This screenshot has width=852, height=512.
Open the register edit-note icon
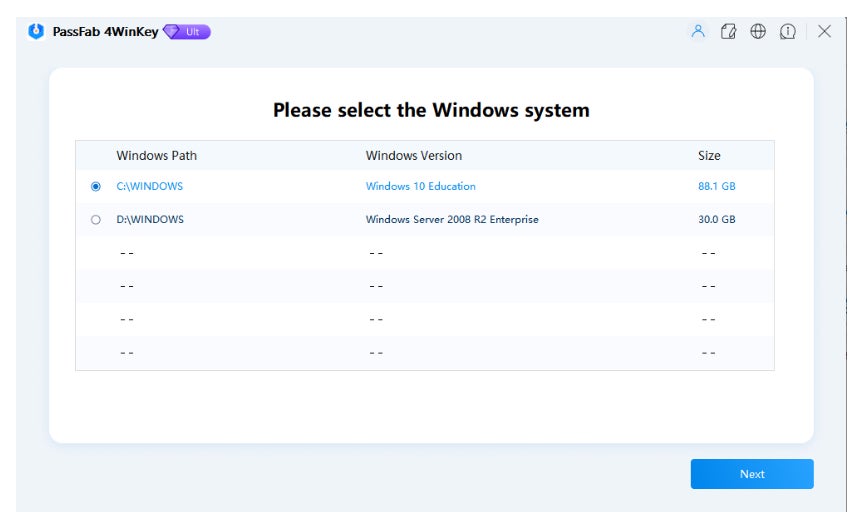[x=728, y=32]
